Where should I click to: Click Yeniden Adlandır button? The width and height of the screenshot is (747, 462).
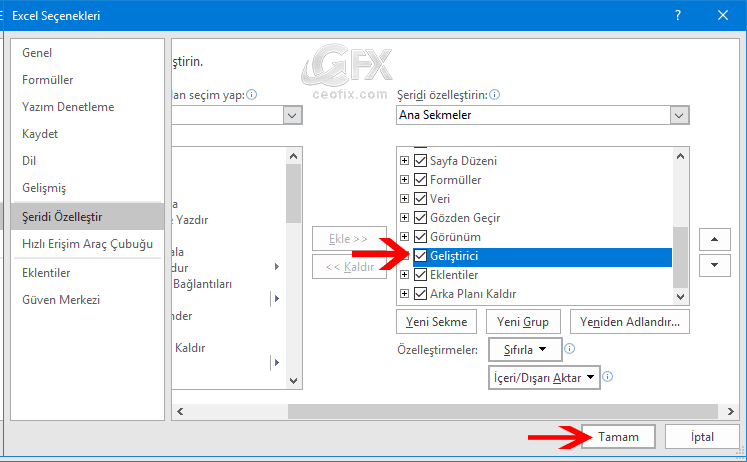coord(630,322)
